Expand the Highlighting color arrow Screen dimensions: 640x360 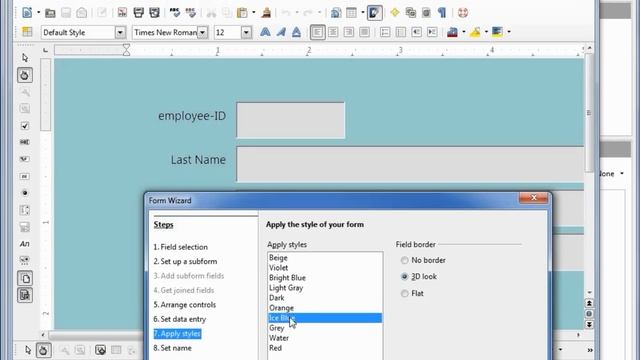(x=486, y=32)
